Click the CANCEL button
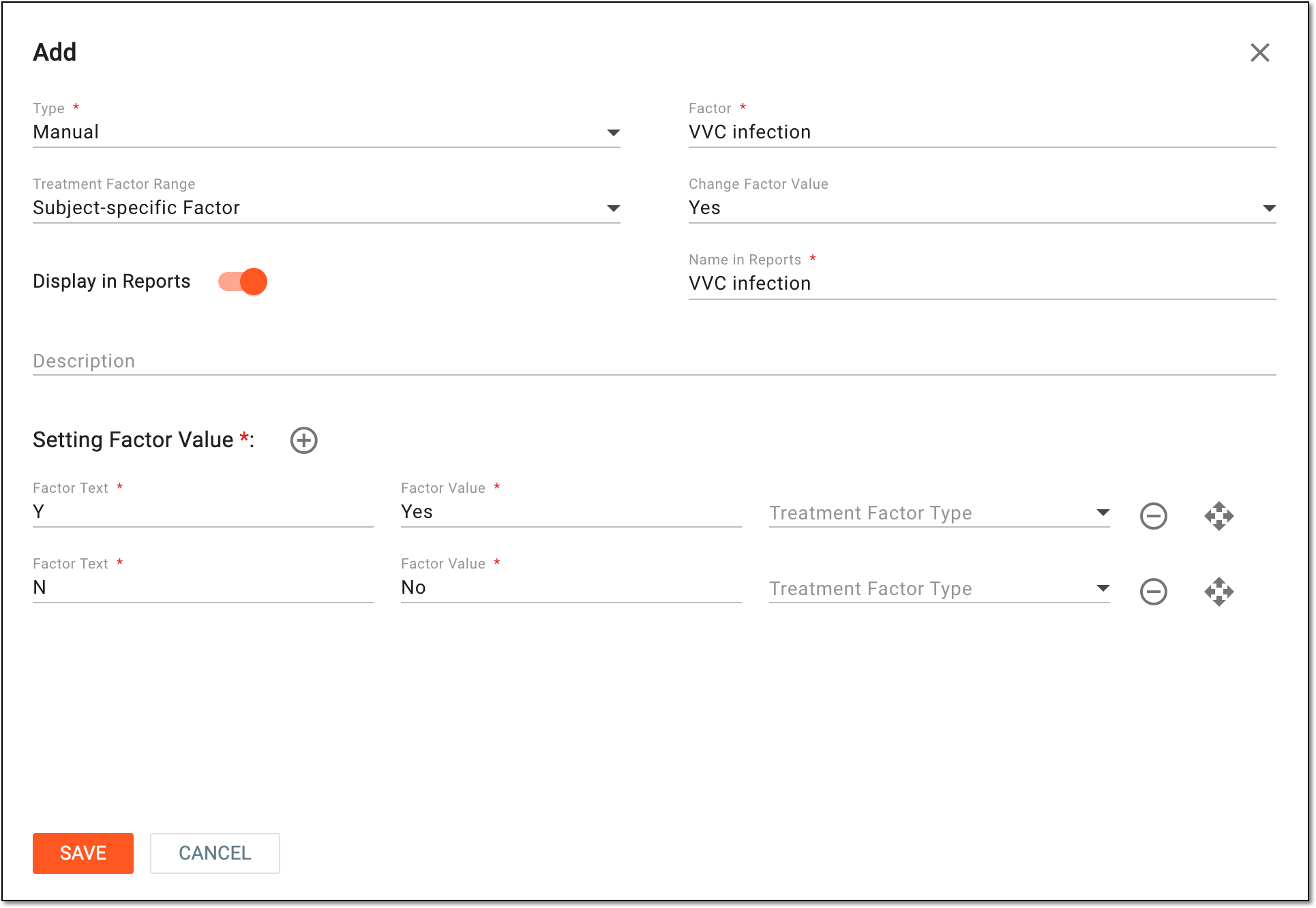Viewport: 1316px width, 908px height. [215, 853]
